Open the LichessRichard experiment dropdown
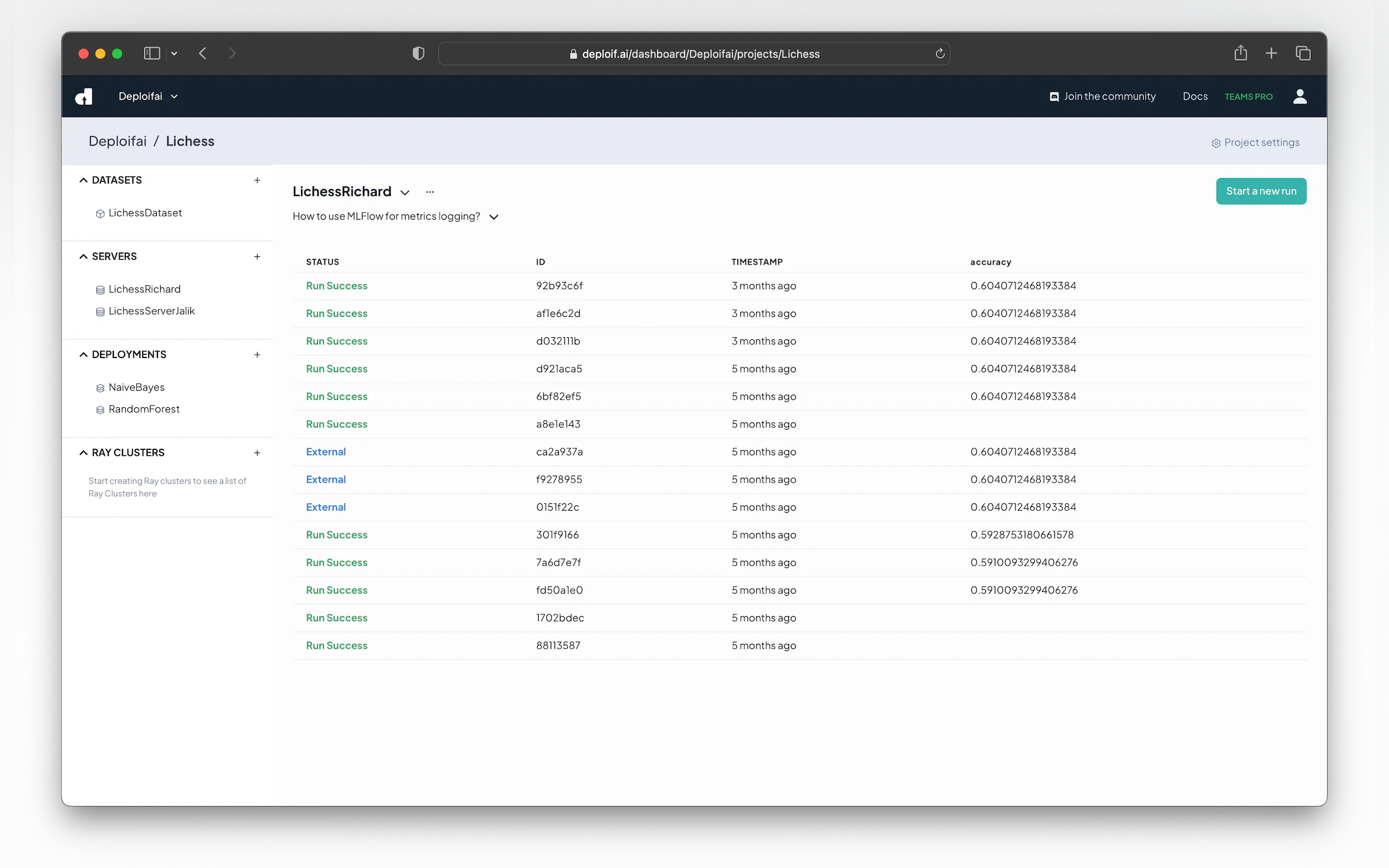Viewport: 1389px width, 868px height. pyautogui.click(x=405, y=192)
